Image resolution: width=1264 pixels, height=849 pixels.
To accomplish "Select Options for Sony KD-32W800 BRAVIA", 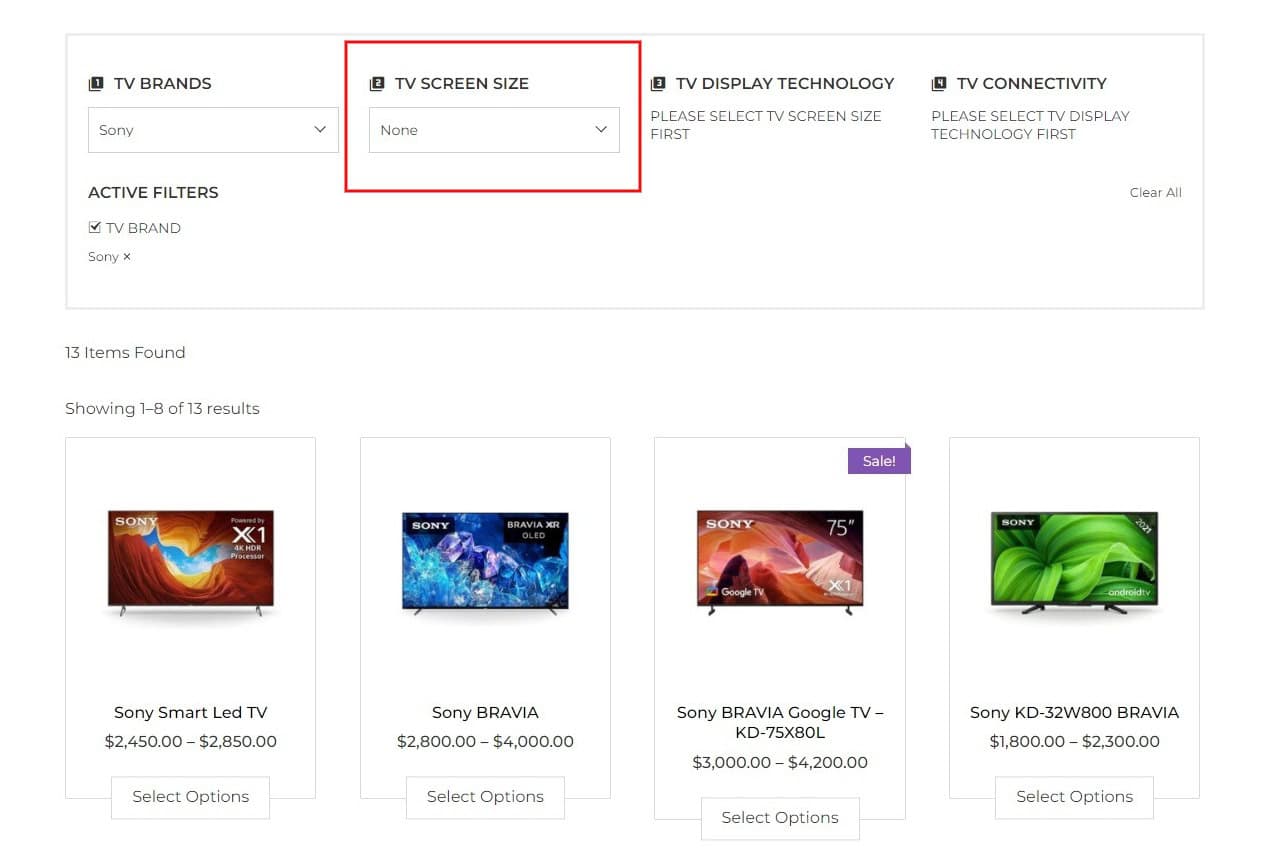I will pyautogui.click(x=1074, y=797).
